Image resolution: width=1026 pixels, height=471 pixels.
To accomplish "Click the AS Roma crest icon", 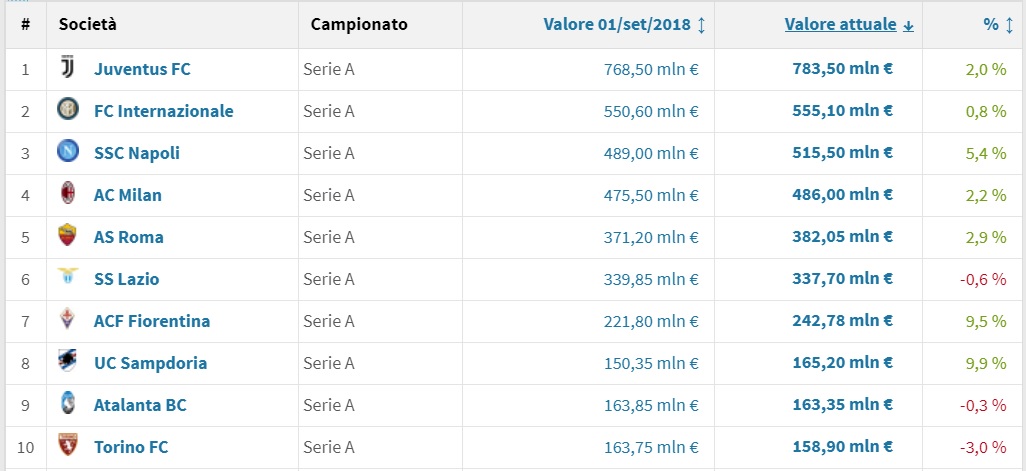I will [x=67, y=237].
